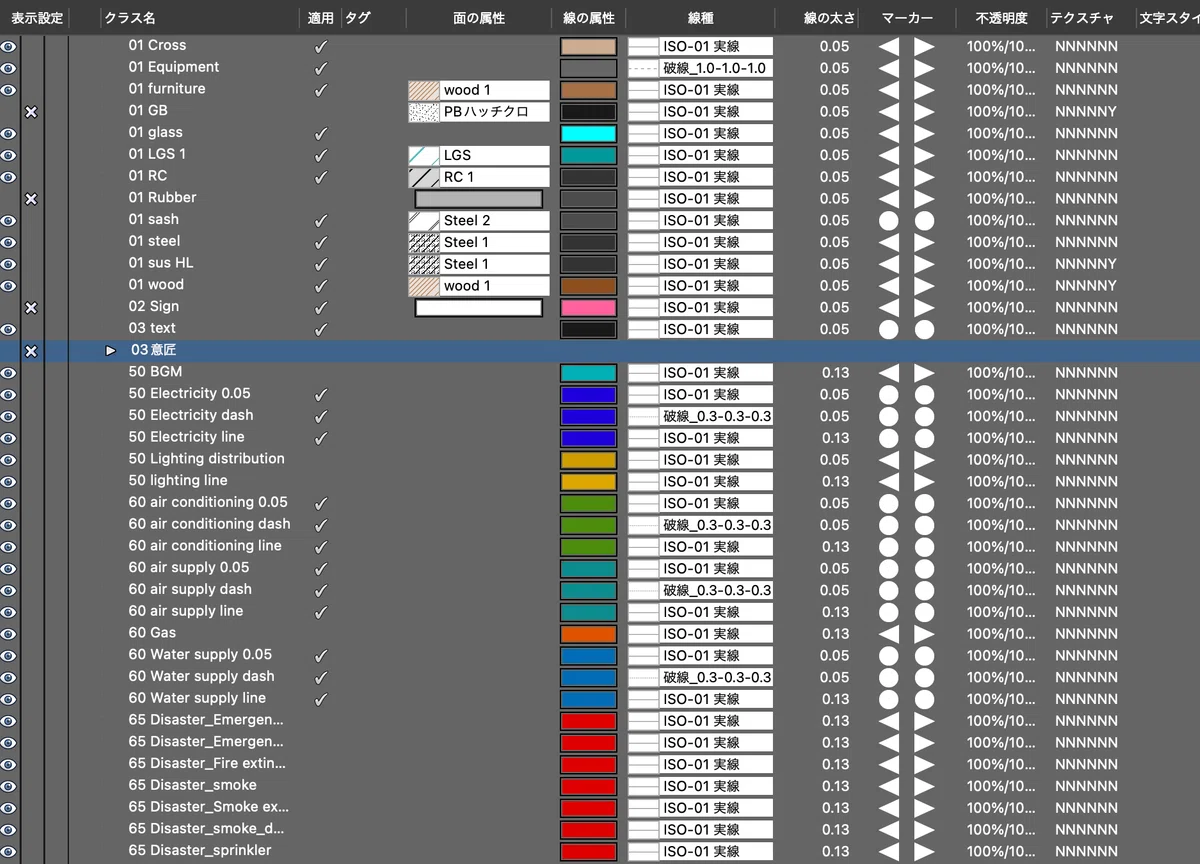Click the invisible X mark for 01 GB
The width and height of the screenshot is (1200, 864).
pos(31,112)
